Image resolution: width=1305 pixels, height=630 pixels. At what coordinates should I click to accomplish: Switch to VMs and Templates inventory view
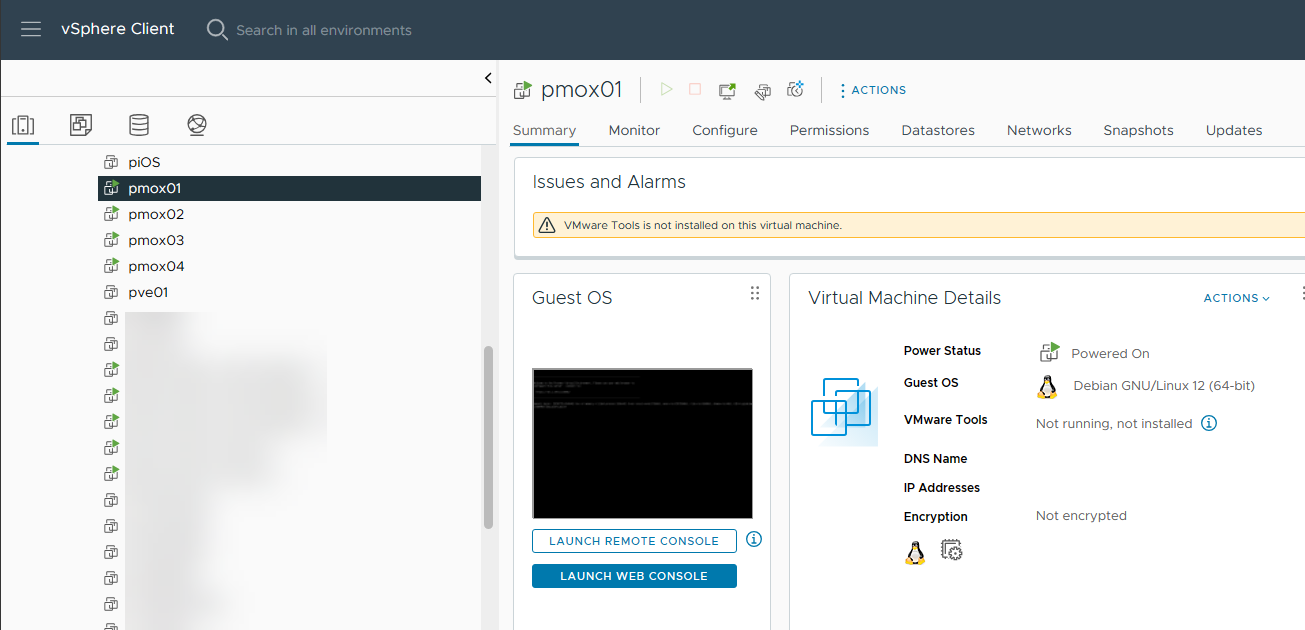pyautogui.click(x=81, y=125)
